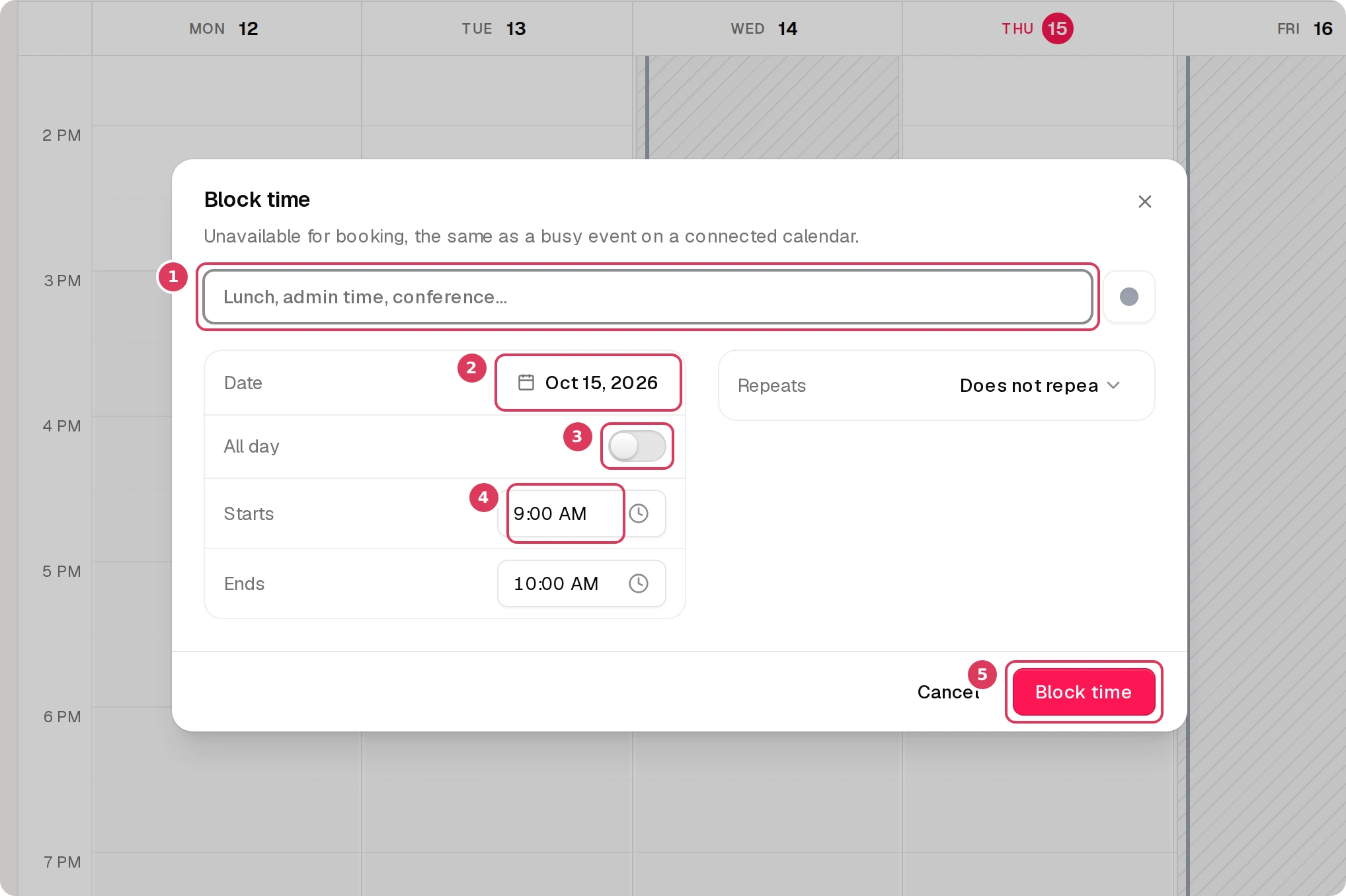Select the Thu 15 highlighted day header
Viewport: 1346px width, 896px height.
click(x=1037, y=28)
